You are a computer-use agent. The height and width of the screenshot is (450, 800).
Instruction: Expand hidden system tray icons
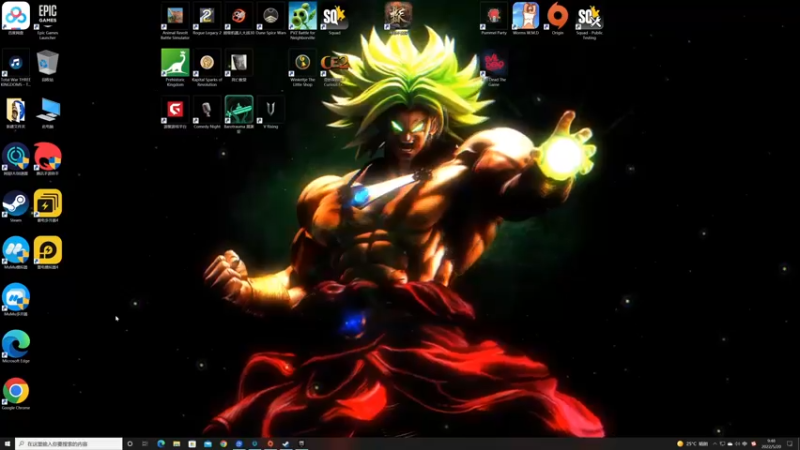(715, 444)
